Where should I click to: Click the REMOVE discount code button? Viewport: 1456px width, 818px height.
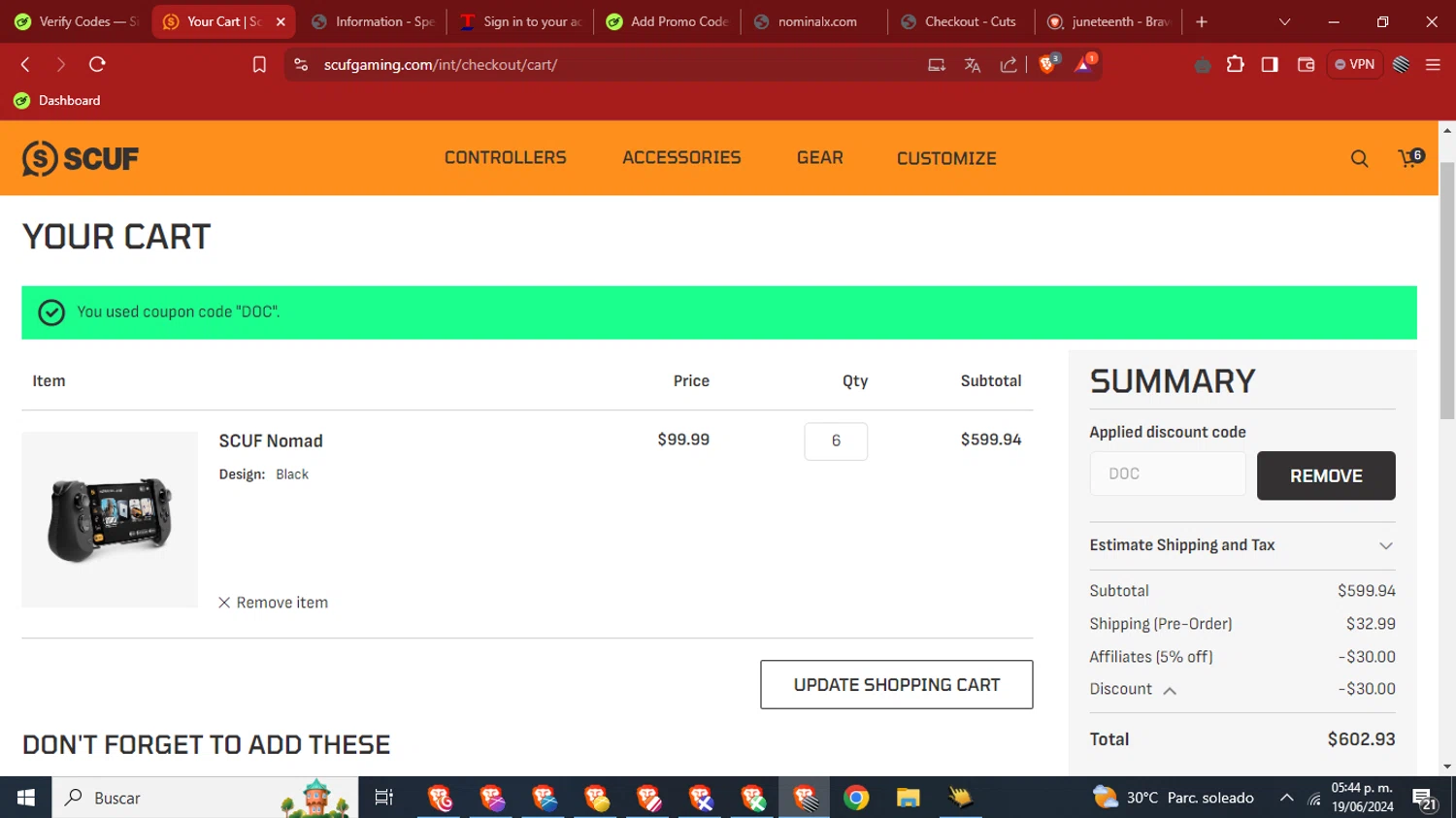(1326, 475)
